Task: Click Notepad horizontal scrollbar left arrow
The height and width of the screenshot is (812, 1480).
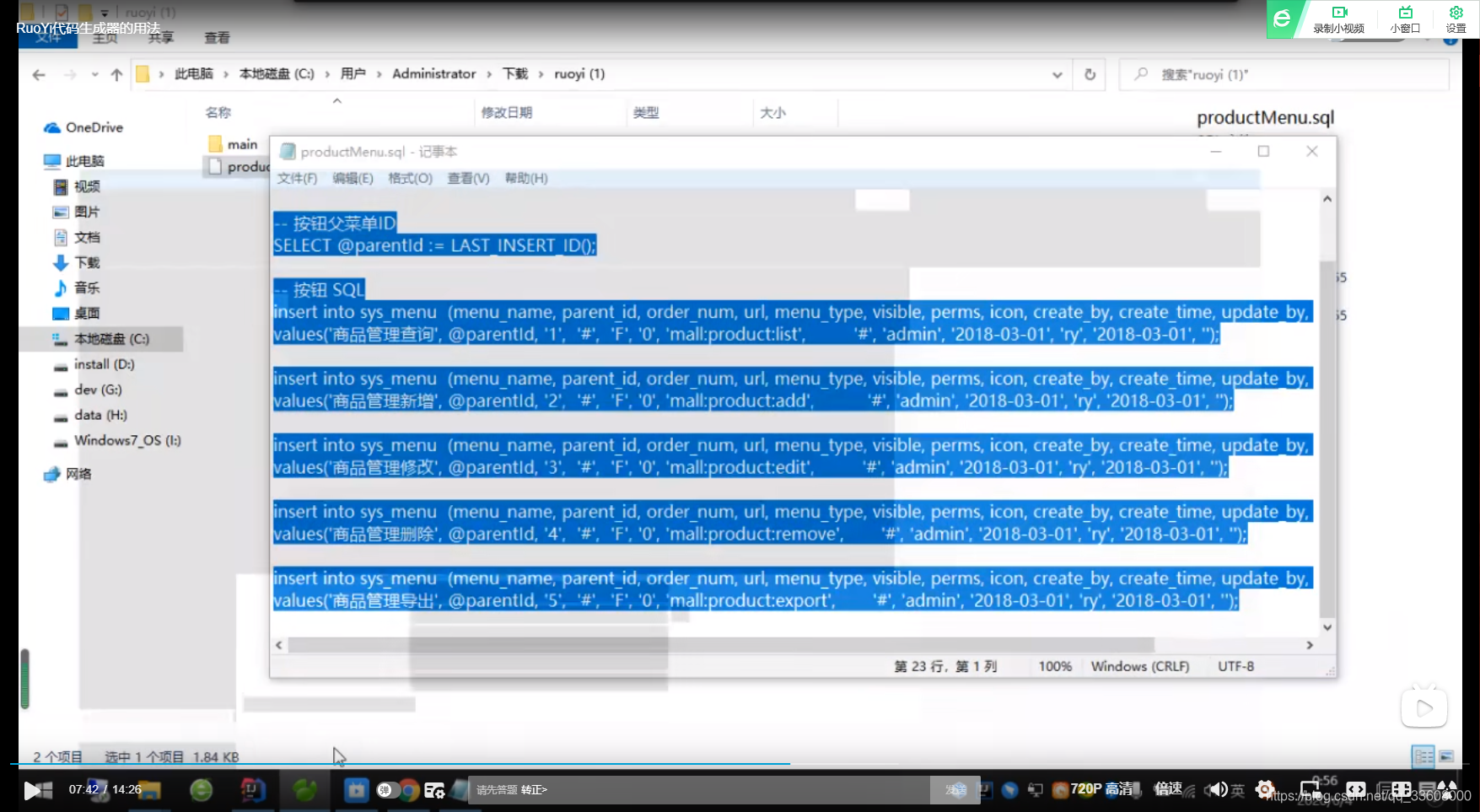Action: click(x=279, y=645)
